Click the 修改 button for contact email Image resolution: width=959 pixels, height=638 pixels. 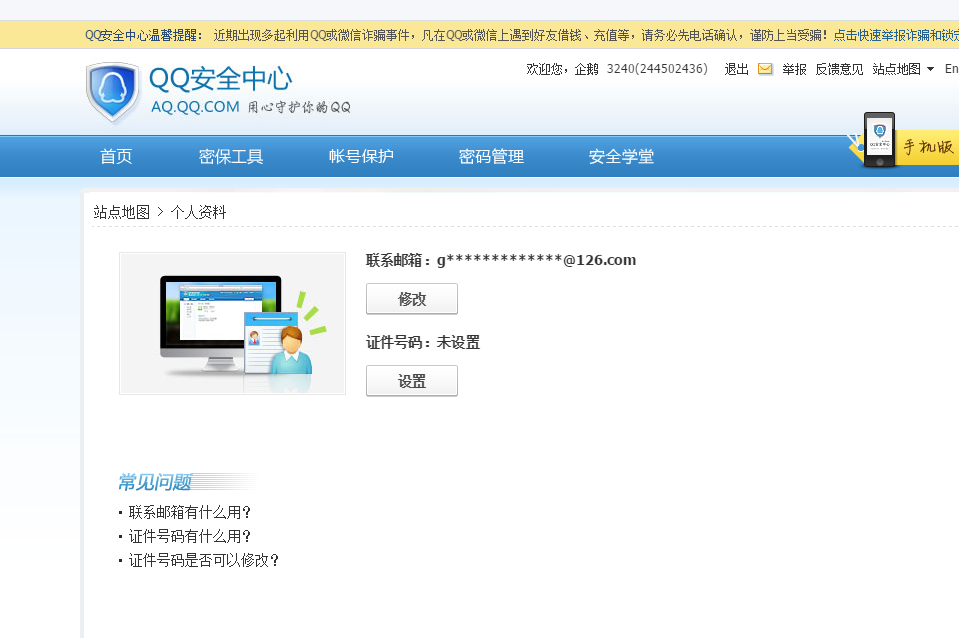pyautogui.click(x=412, y=299)
